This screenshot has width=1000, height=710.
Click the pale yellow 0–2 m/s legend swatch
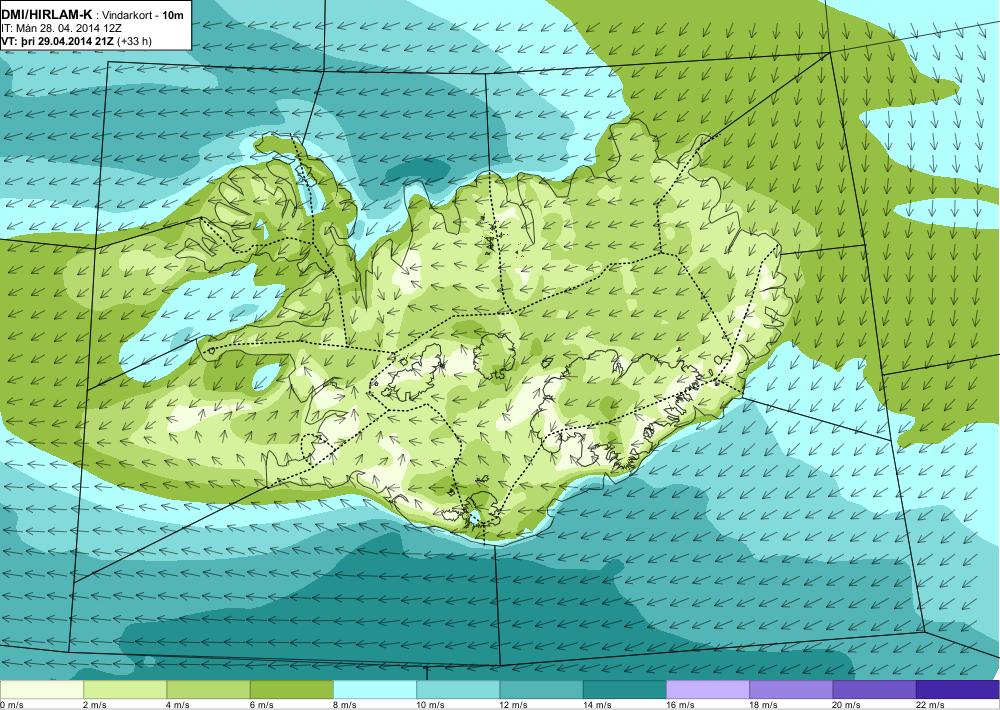[x=41, y=690]
